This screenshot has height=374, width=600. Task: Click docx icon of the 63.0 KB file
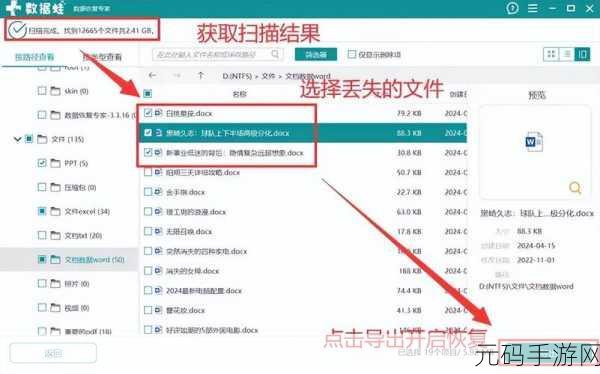158,211
